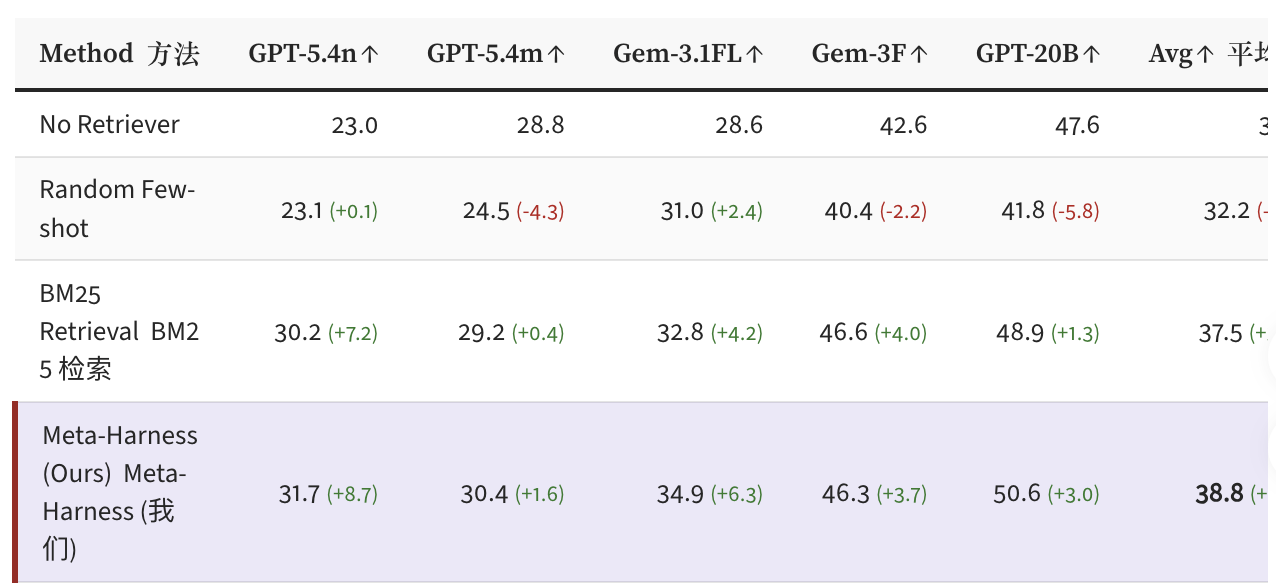The image size is (1276, 584).
Task: Select the BM25 Retrieval row label
Action: click(119, 331)
